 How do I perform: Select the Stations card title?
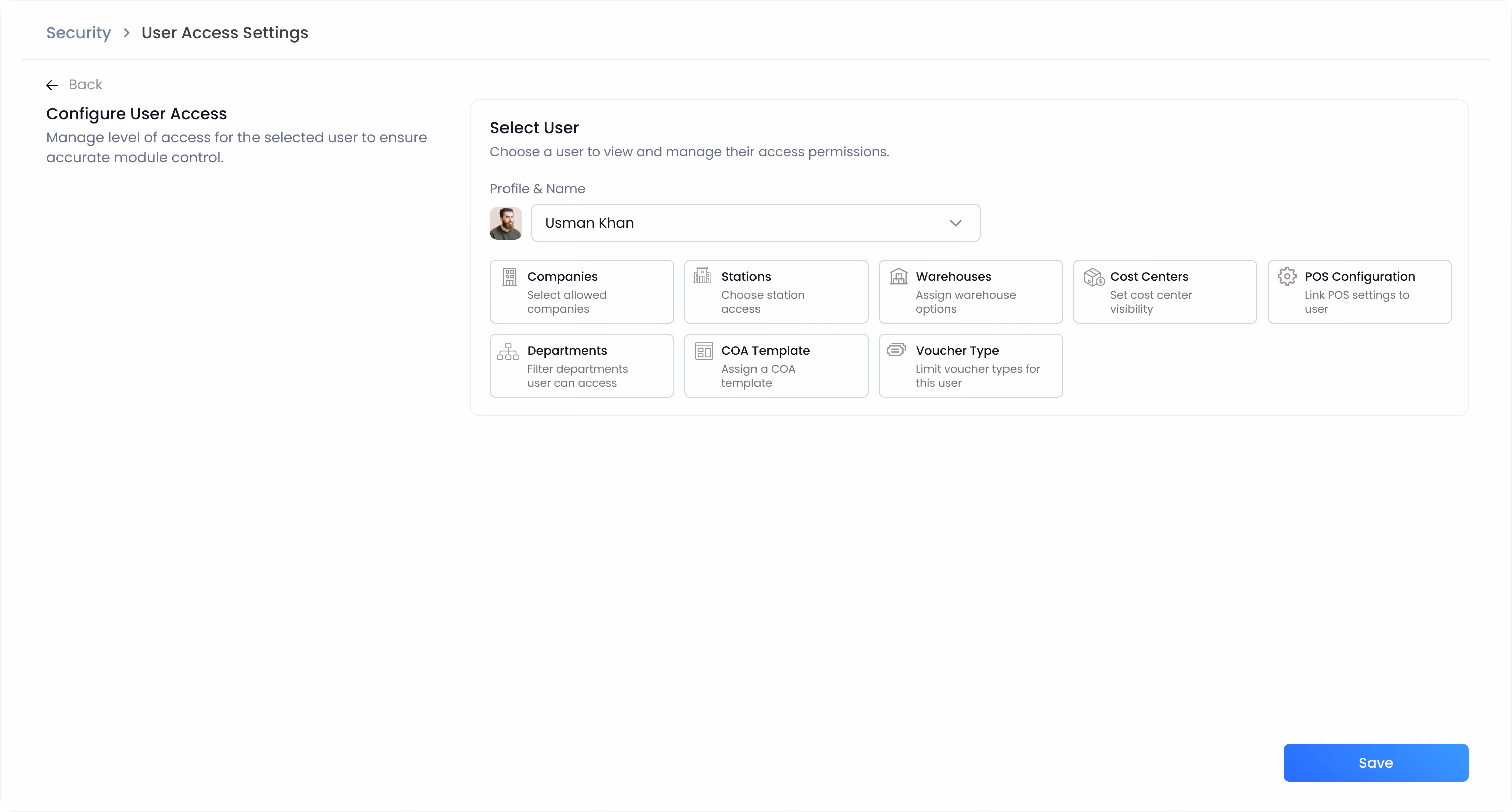pyautogui.click(x=745, y=276)
